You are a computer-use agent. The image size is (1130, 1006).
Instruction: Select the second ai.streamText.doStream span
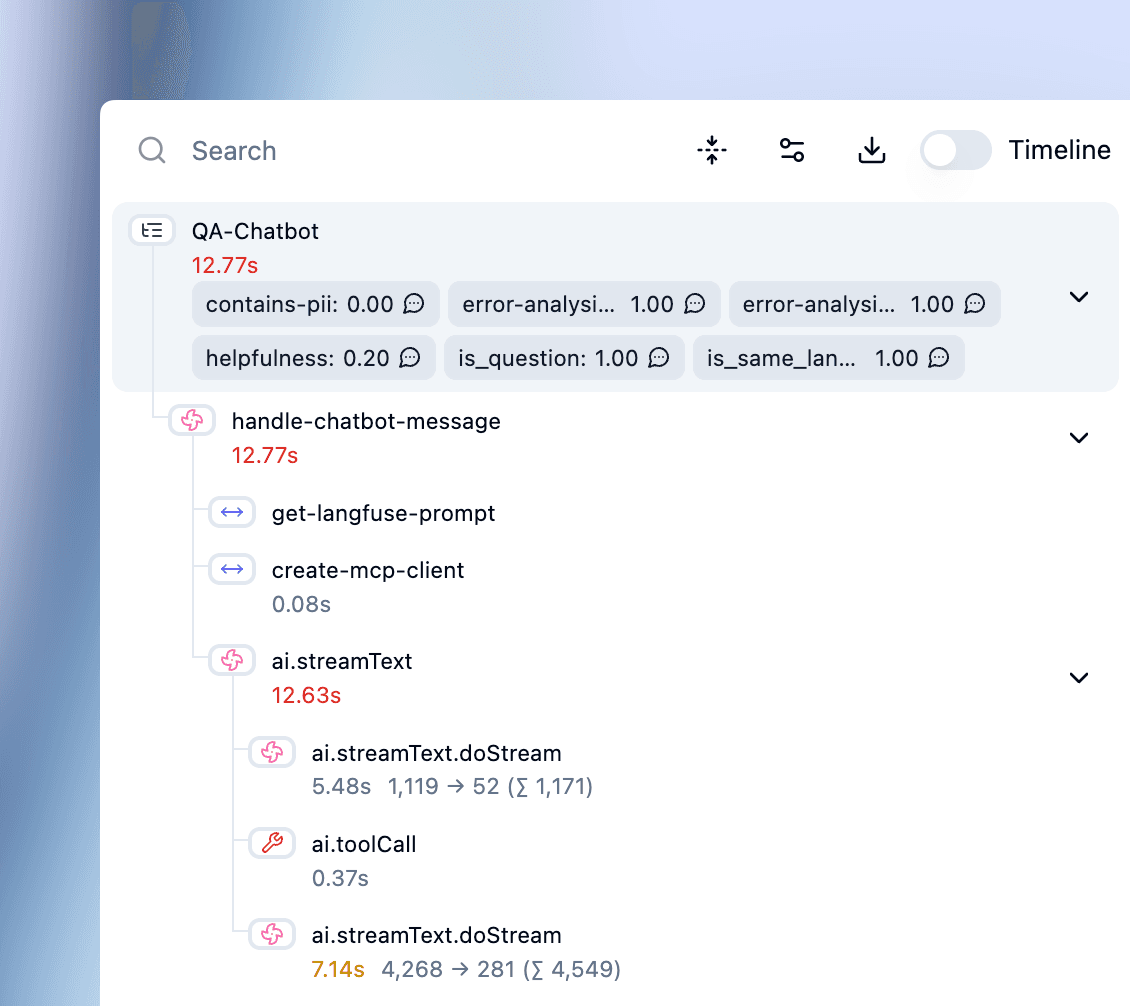(x=437, y=935)
